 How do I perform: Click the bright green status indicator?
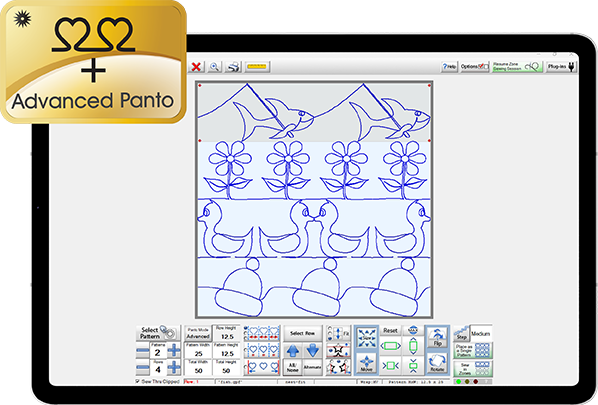(458, 382)
